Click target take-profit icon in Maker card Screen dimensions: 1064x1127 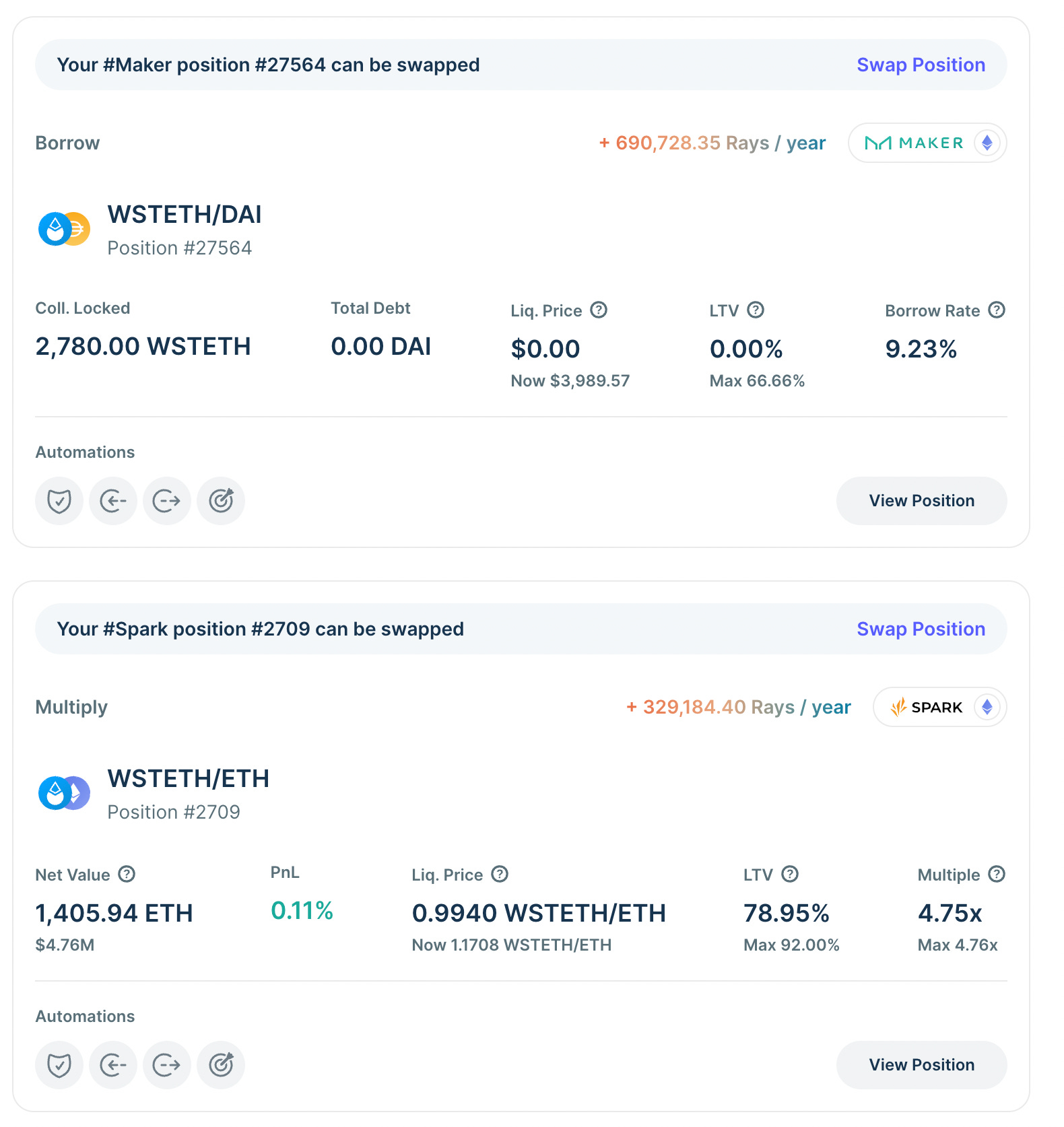(221, 501)
